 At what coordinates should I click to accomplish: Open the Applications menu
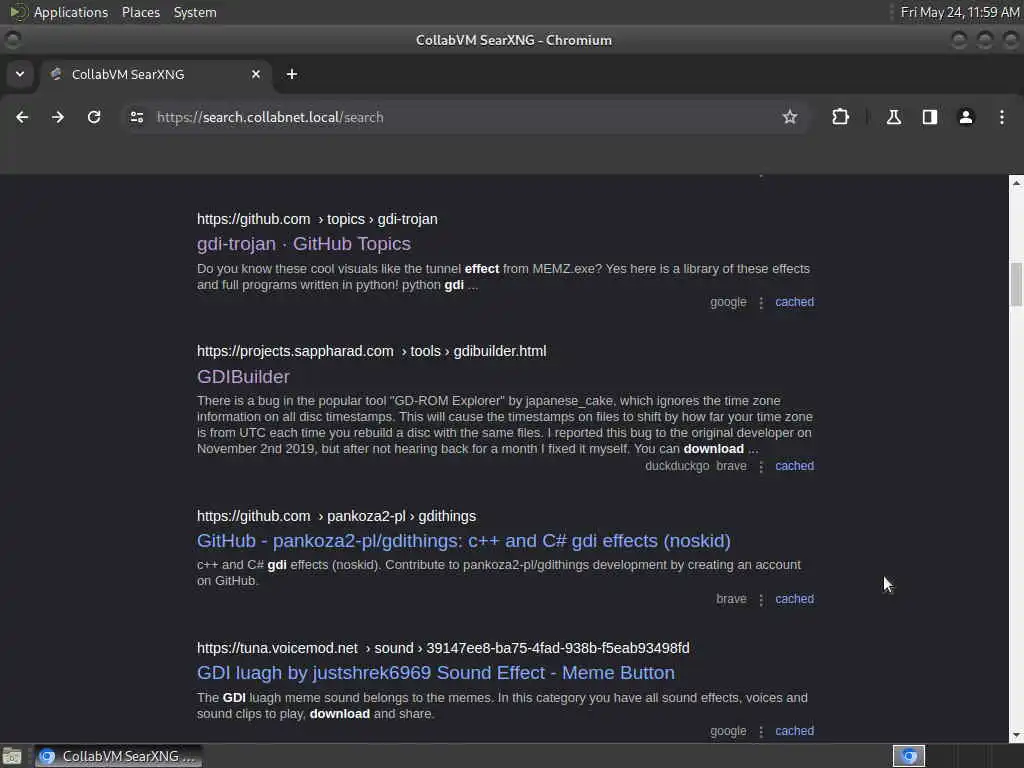tap(71, 12)
